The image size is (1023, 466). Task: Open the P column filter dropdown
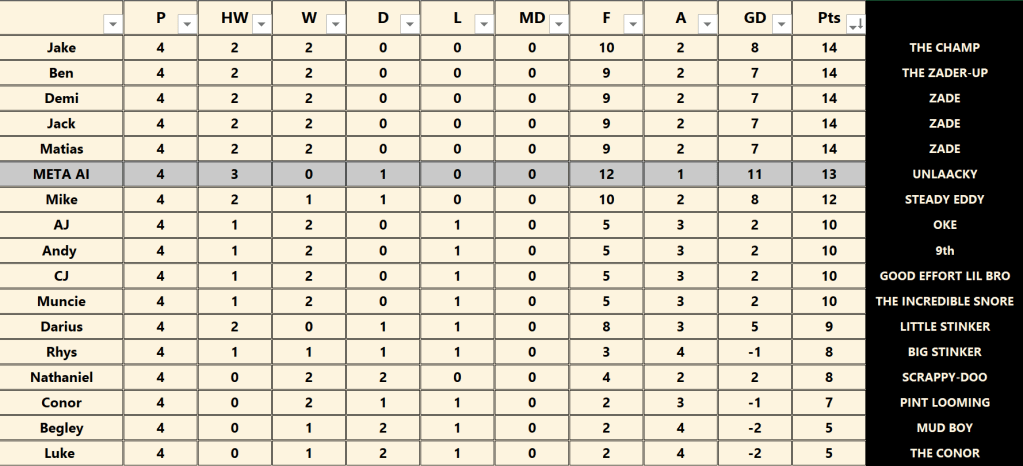click(x=187, y=24)
